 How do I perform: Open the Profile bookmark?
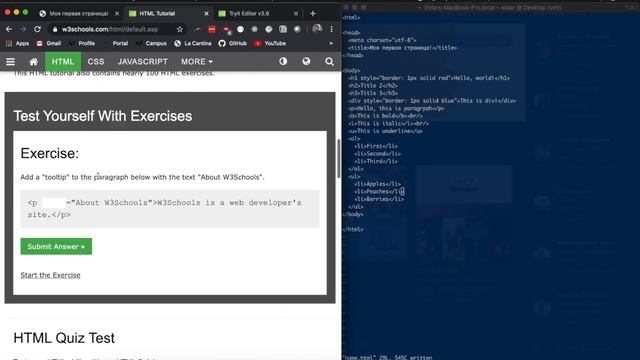[82, 43]
